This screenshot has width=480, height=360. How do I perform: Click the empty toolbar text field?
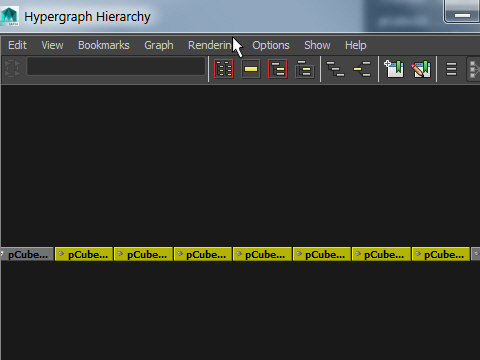coord(116,66)
